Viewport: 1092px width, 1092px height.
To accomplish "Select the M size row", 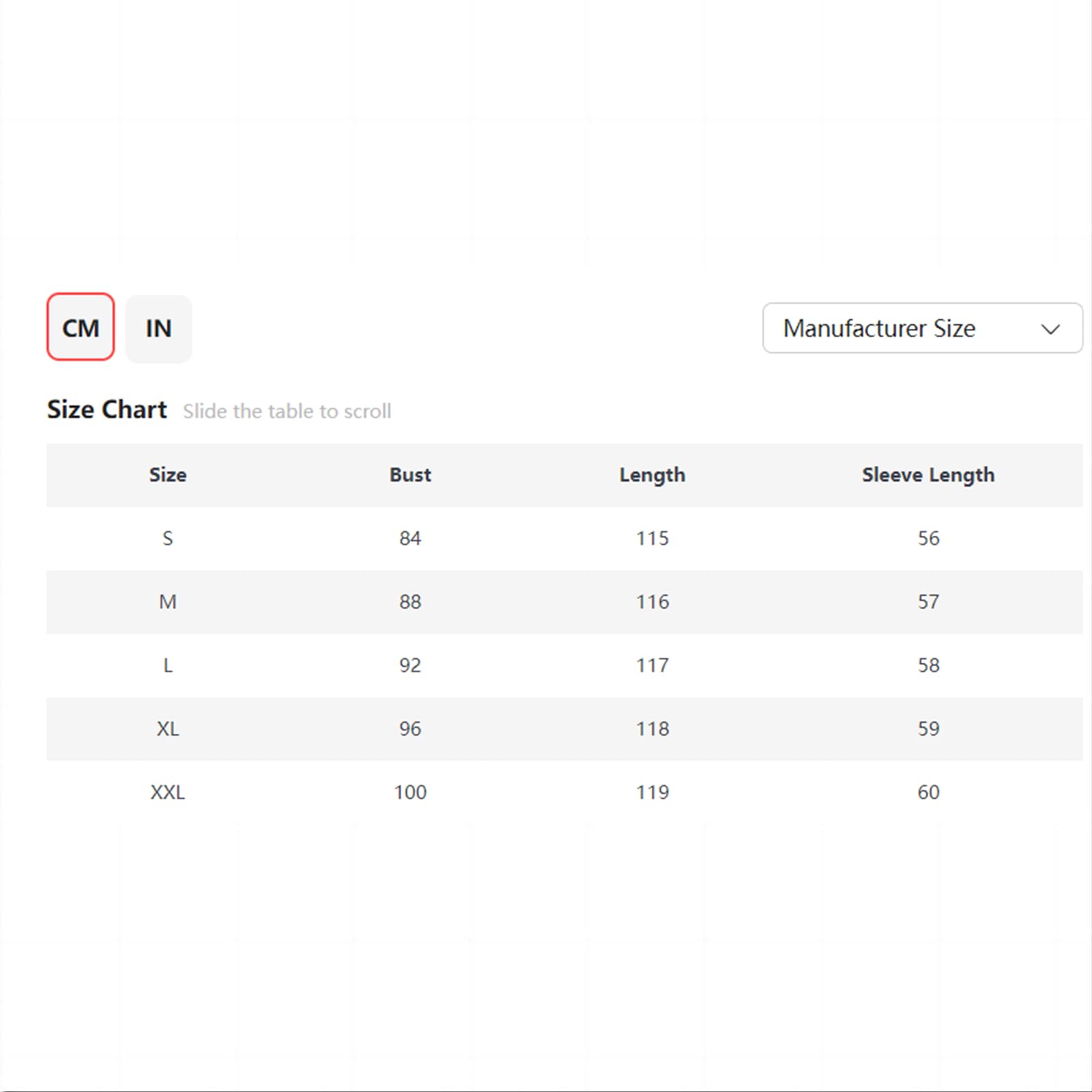I will click(x=564, y=602).
